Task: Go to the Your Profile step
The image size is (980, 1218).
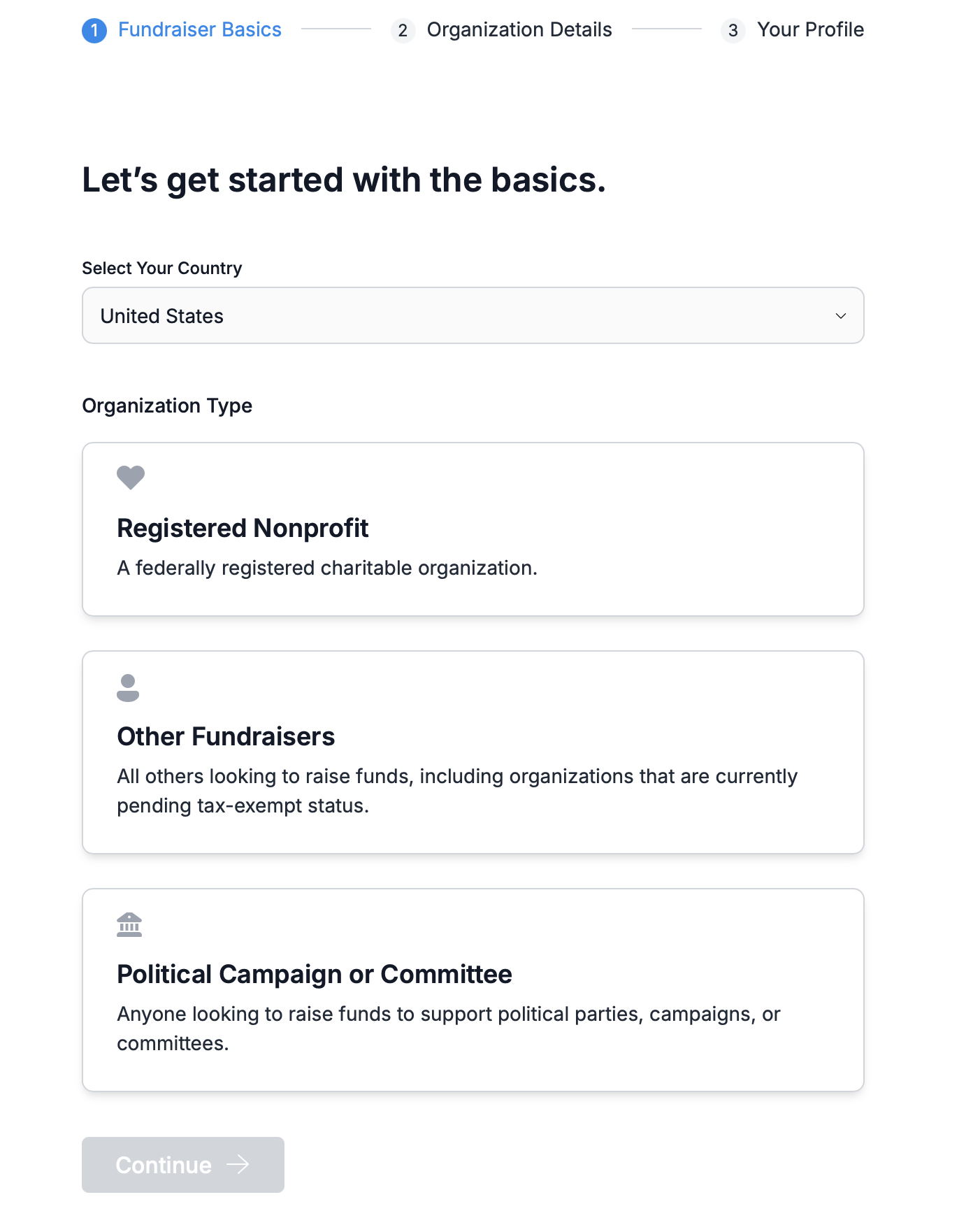Action: pyautogui.click(x=811, y=29)
